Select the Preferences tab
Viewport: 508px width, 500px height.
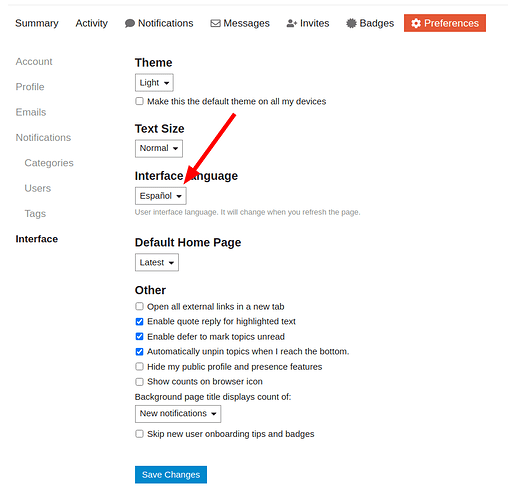(445, 23)
